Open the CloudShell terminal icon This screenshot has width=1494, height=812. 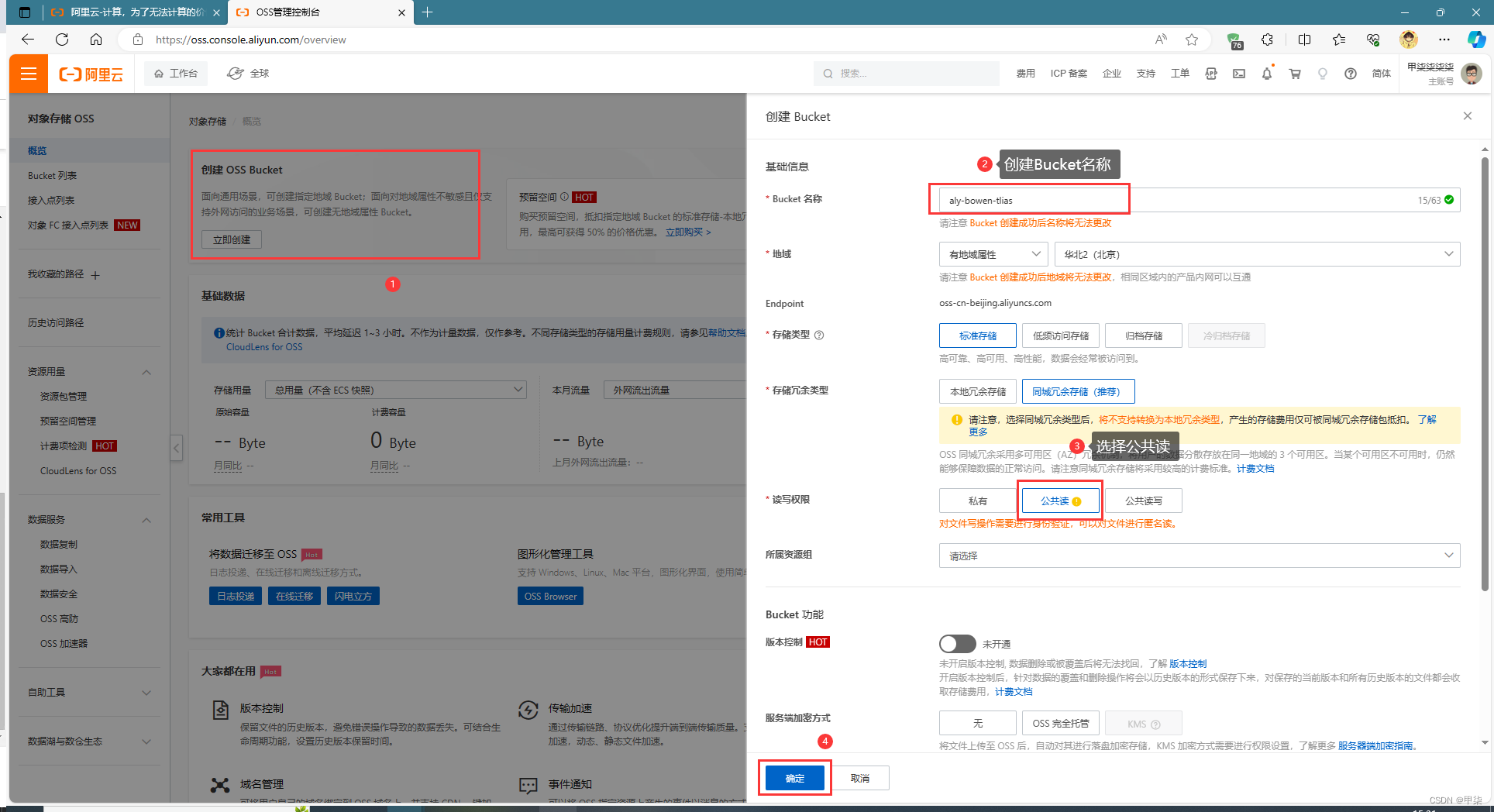pyautogui.click(x=1239, y=74)
